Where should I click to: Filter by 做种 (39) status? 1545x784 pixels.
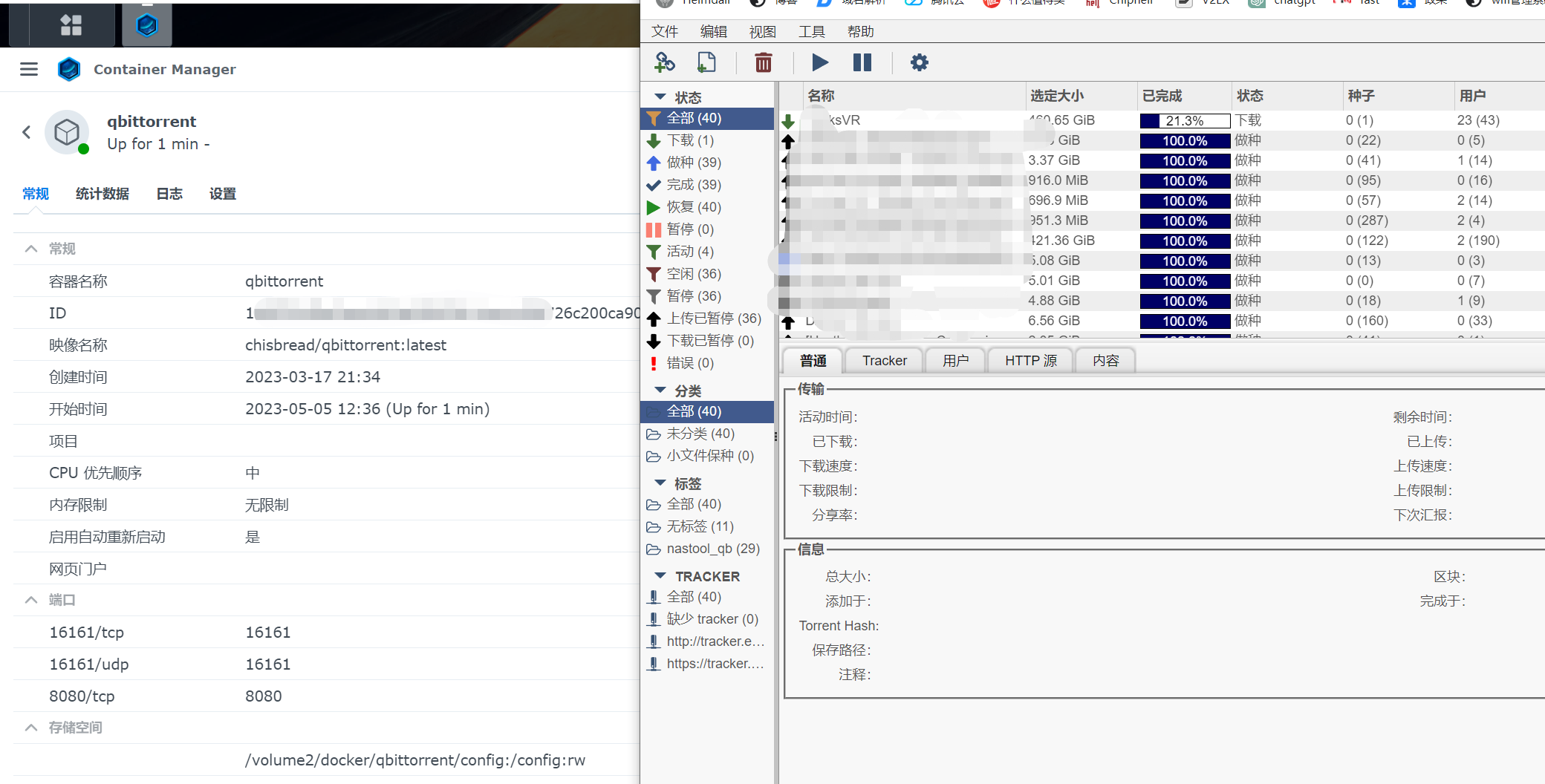[707, 163]
